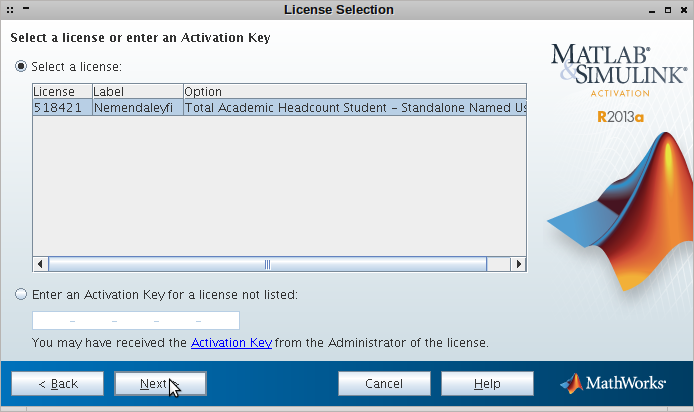Click the MATLAB & Simulink logo
The image size is (694, 412).
(619, 64)
